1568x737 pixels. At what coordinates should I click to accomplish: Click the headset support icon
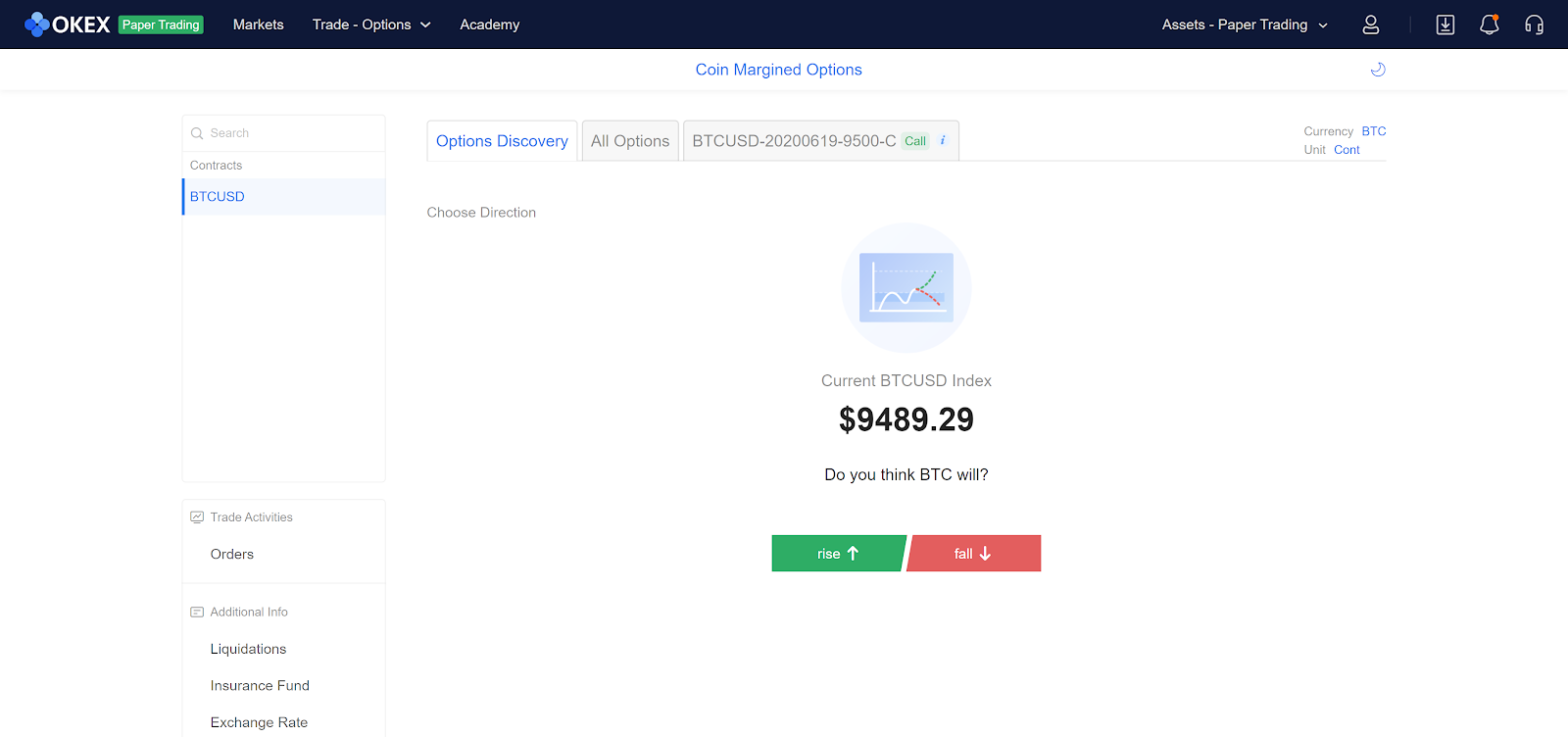click(1534, 25)
